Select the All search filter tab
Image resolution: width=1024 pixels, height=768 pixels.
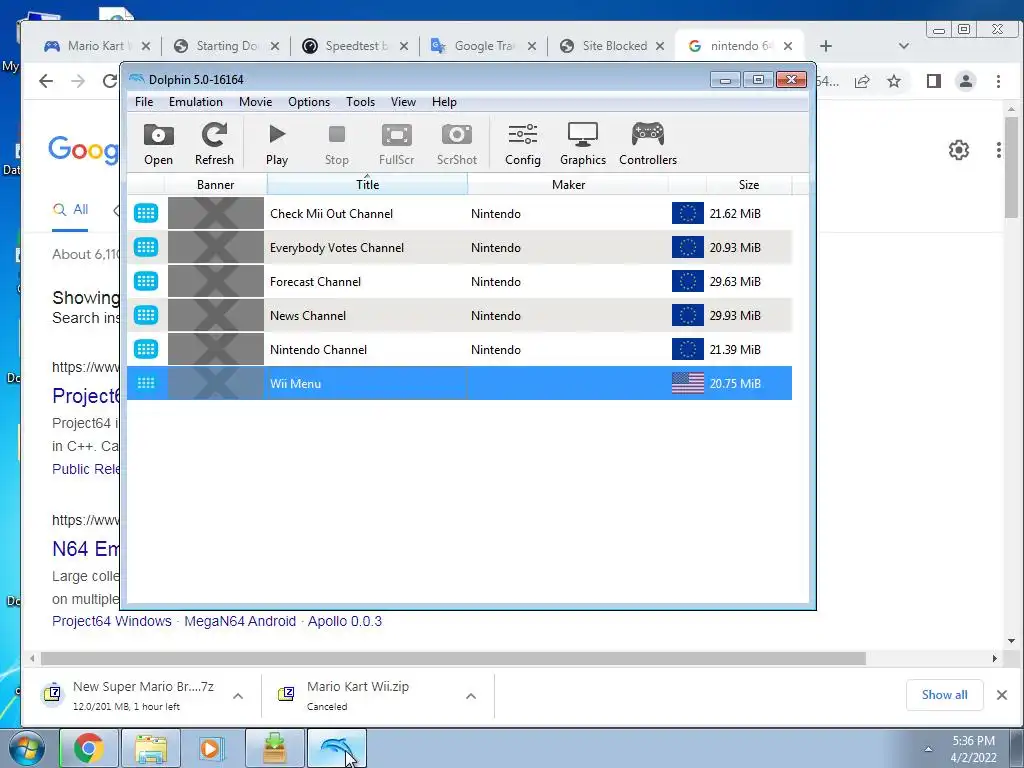[71, 210]
